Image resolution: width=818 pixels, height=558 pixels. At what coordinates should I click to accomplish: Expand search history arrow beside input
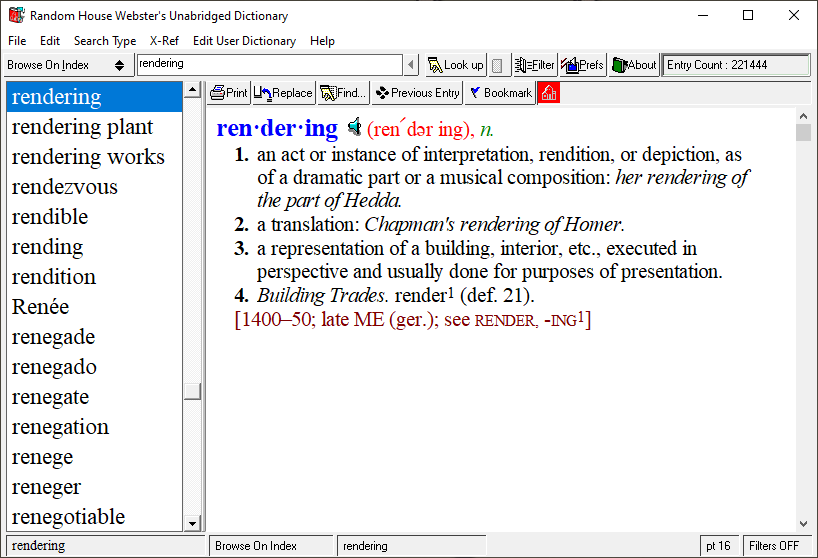(x=411, y=65)
